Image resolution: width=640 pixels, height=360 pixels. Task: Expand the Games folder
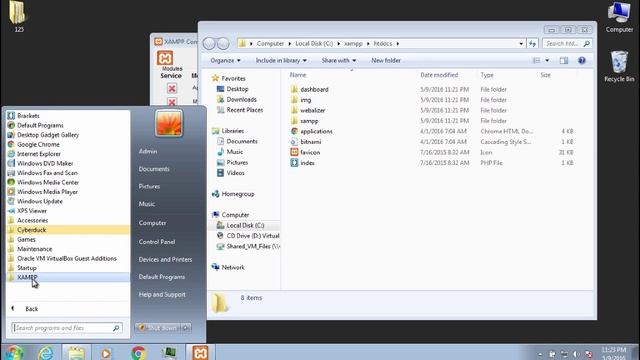(x=26, y=239)
